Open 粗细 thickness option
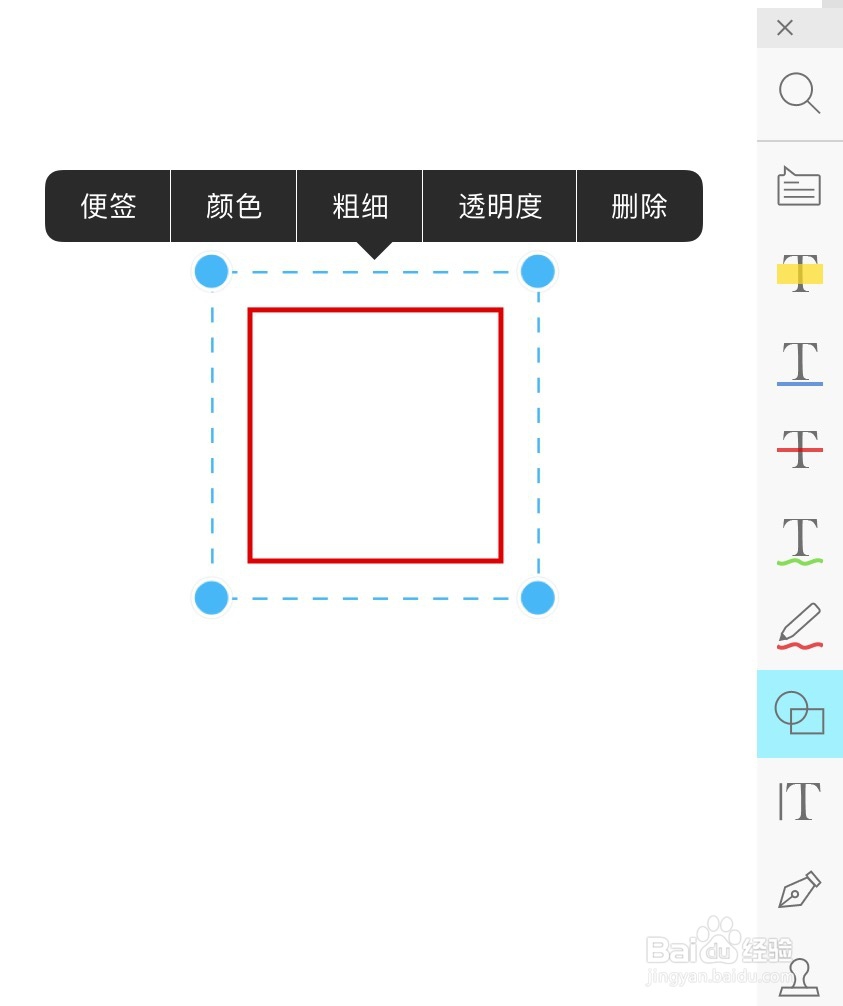The image size is (843, 1006). [x=360, y=206]
